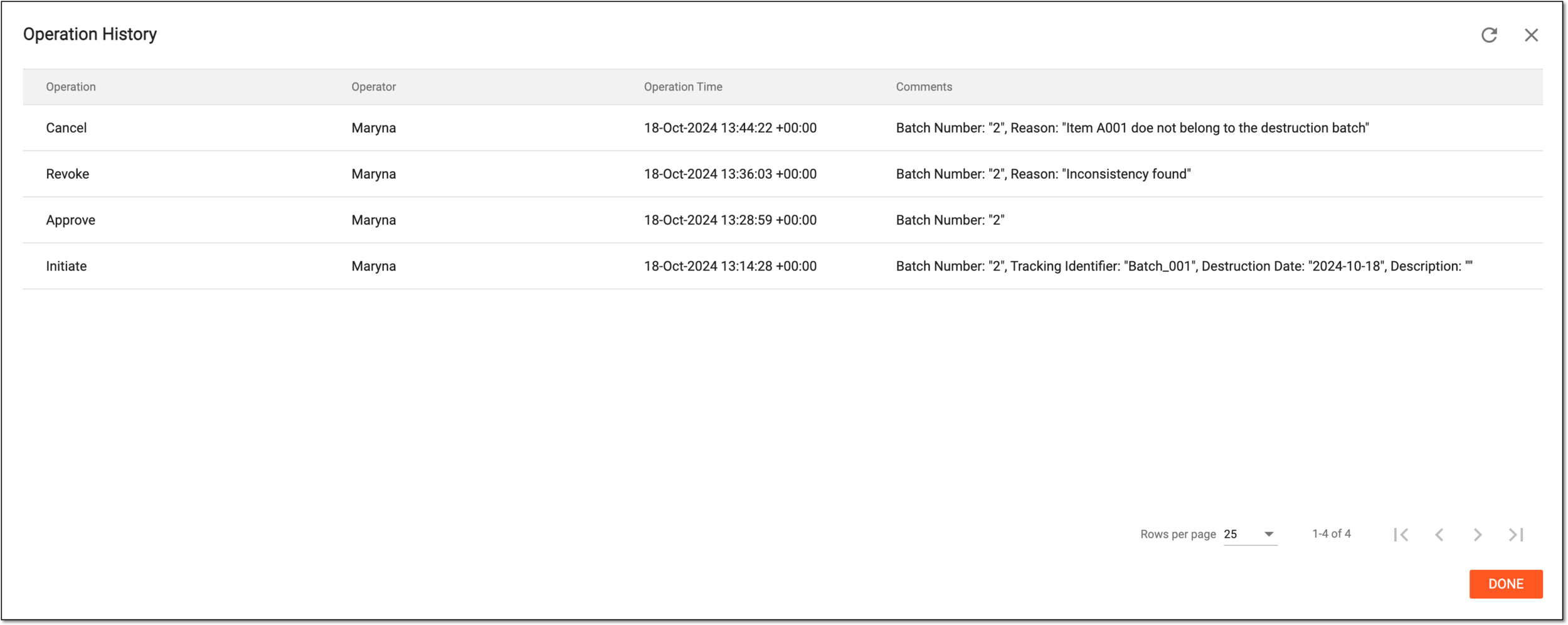
Task: Close the Operation History dialog
Action: point(1531,35)
